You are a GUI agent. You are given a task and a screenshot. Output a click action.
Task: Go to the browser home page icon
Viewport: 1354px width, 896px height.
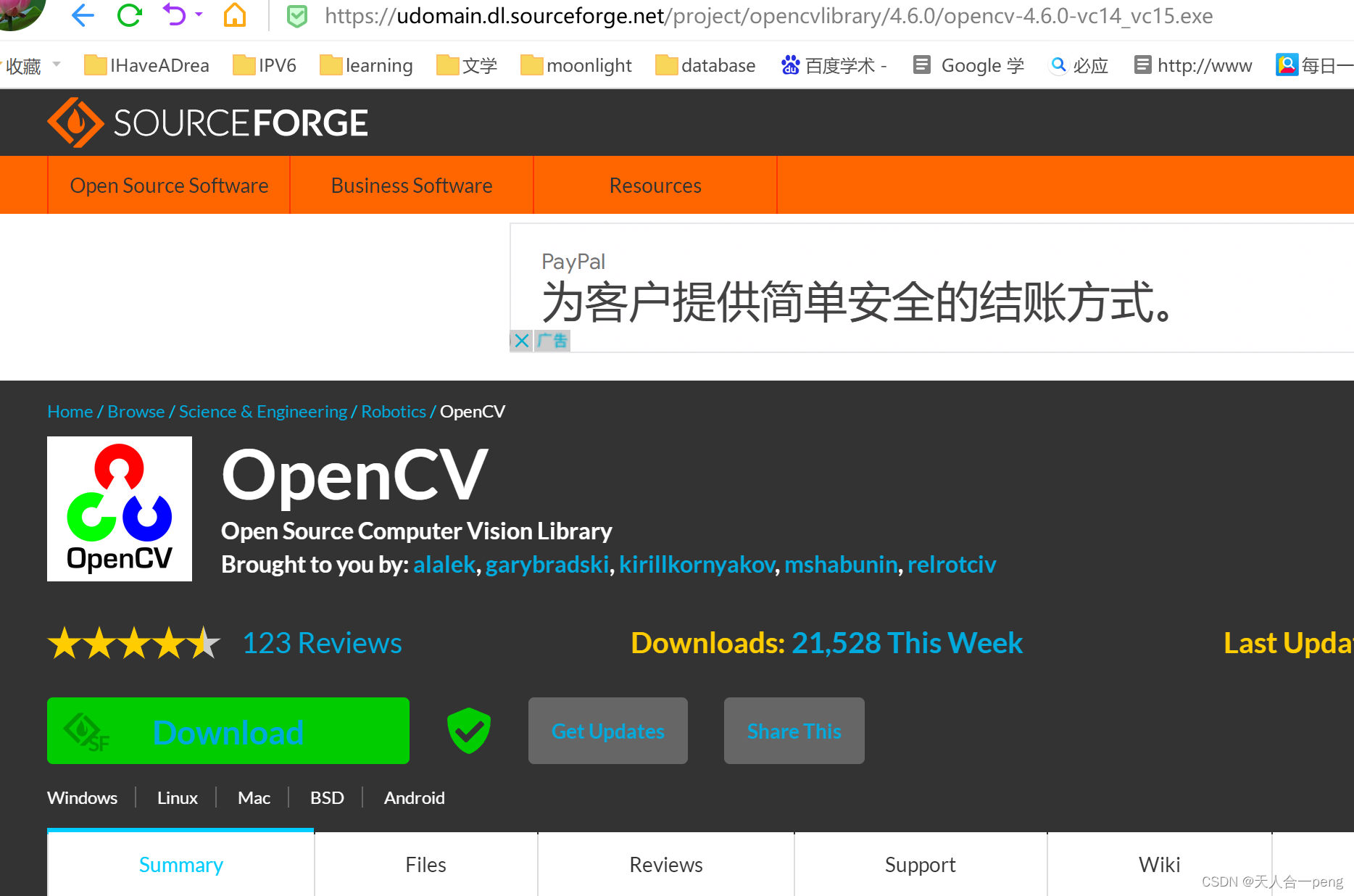click(x=235, y=14)
